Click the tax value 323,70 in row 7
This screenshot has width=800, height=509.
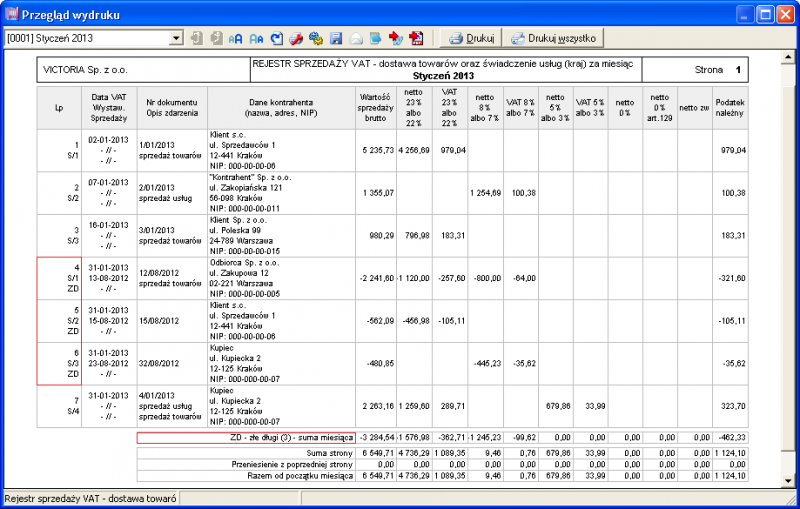click(733, 406)
